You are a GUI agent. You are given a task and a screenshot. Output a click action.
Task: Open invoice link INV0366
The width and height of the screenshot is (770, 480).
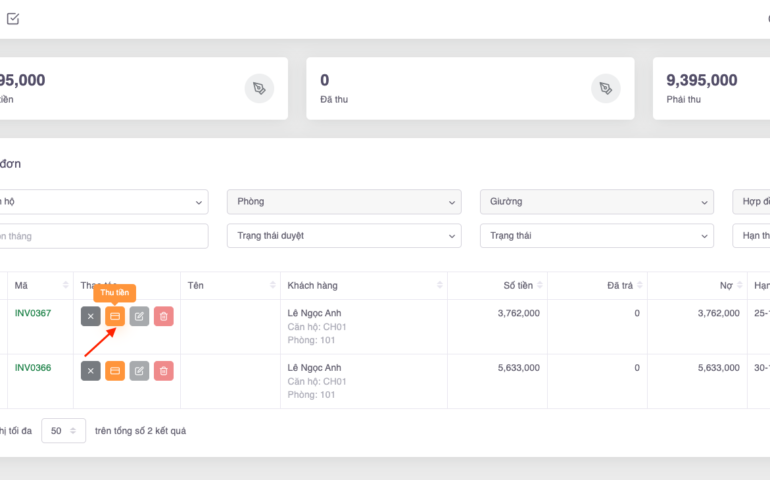tap(32, 368)
